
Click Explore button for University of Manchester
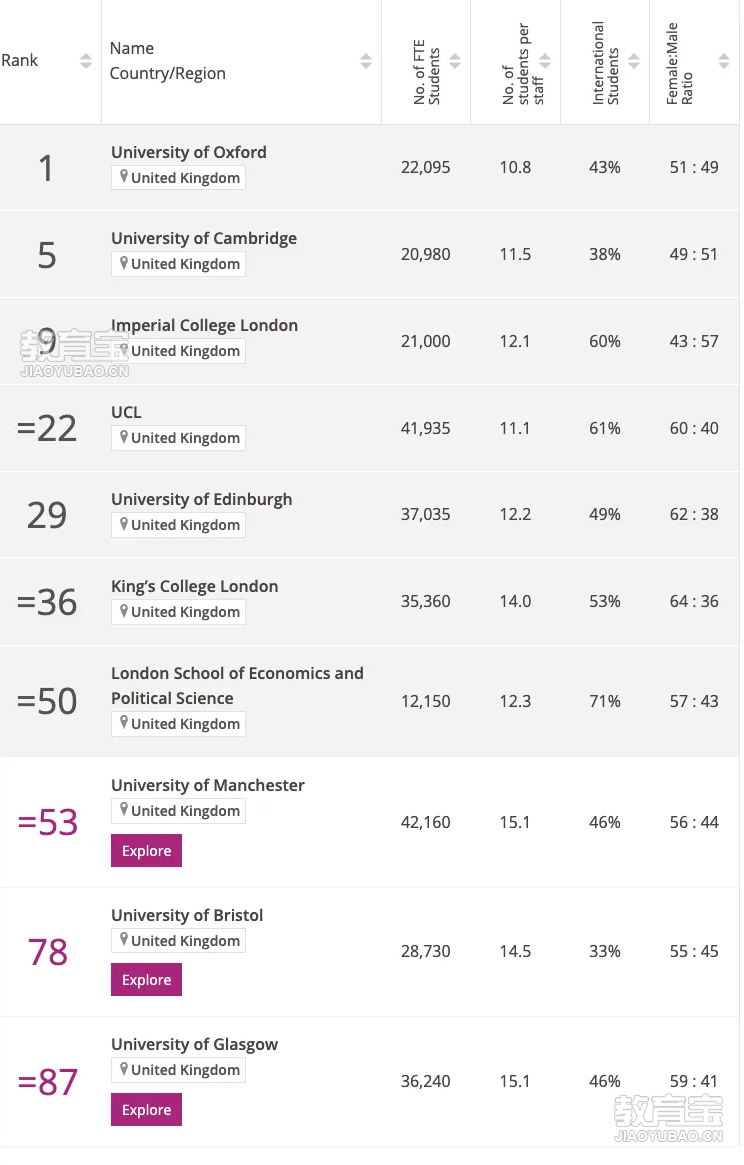[146, 851]
